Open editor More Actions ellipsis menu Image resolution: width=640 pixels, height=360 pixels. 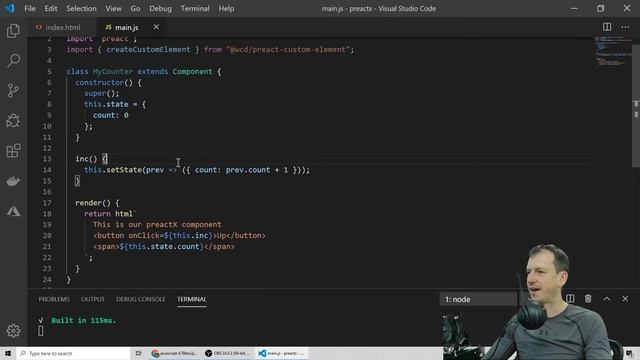(x=625, y=27)
